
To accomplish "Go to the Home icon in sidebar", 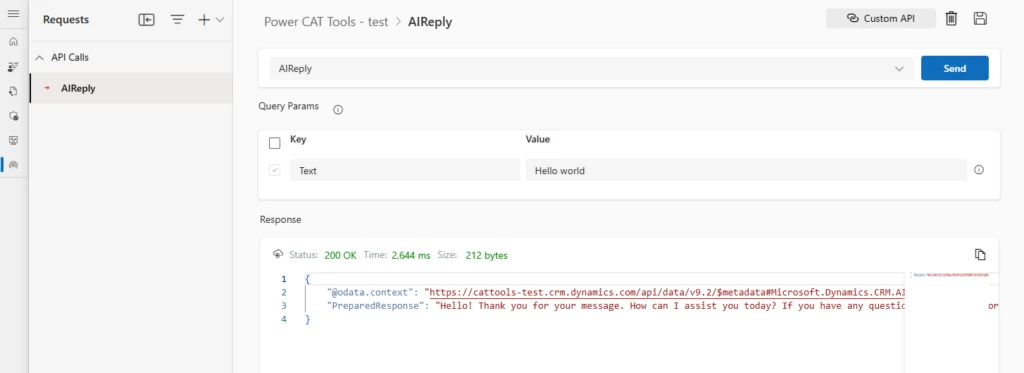I will click(13, 42).
